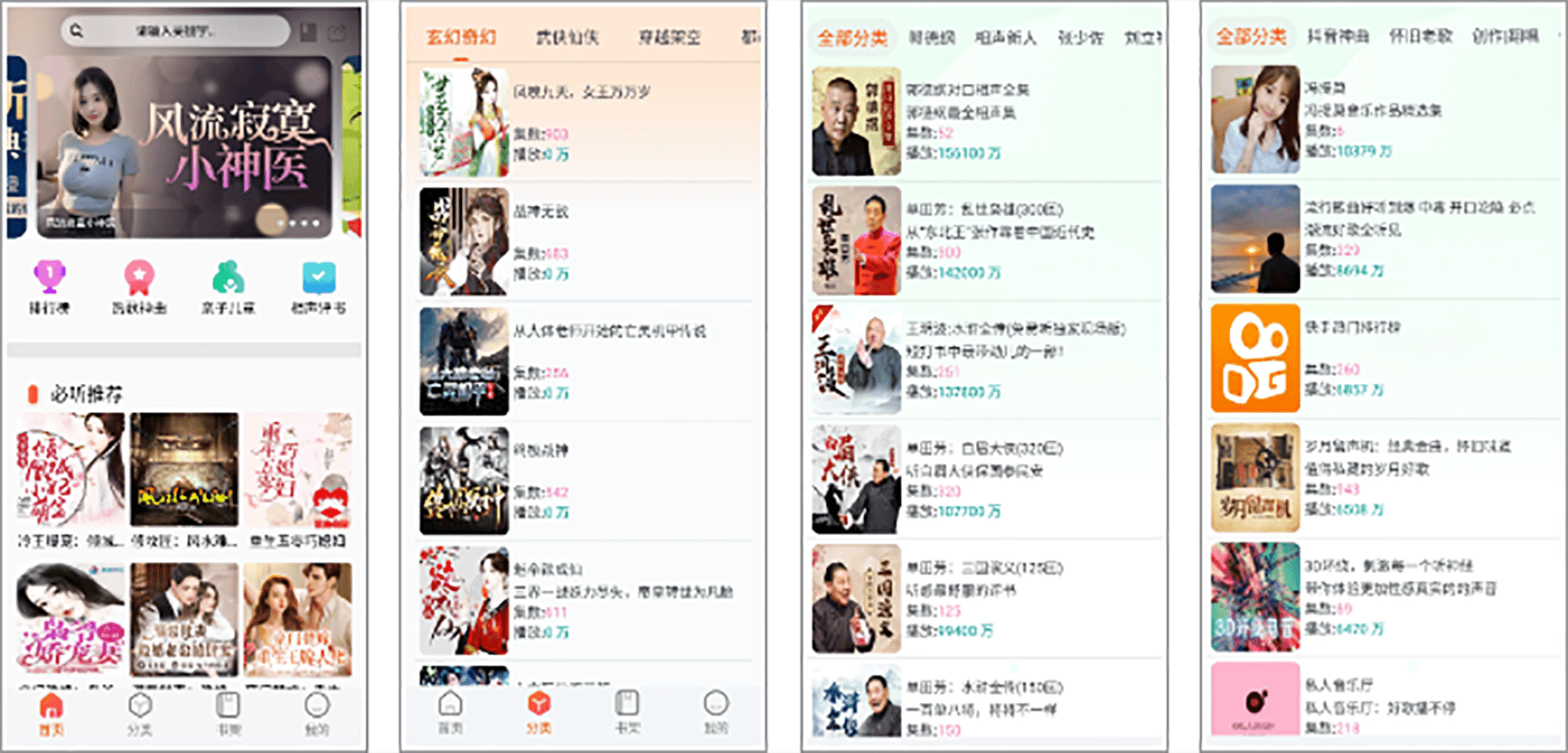
Task: Open the blue 相声评书 checkmark icon
Action: [x=317, y=276]
